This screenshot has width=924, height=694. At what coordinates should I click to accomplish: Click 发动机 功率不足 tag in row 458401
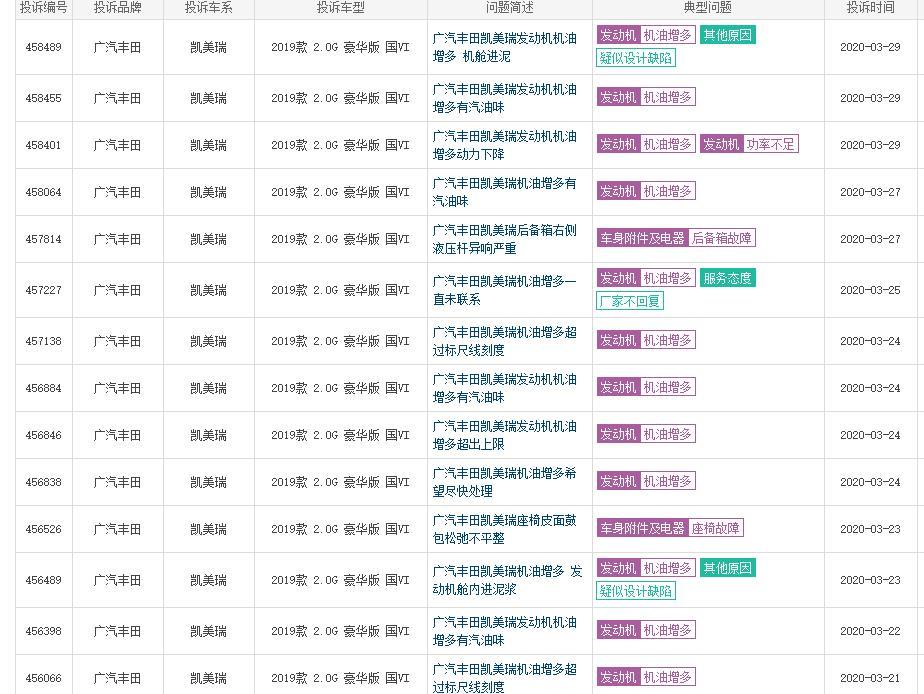coord(749,144)
